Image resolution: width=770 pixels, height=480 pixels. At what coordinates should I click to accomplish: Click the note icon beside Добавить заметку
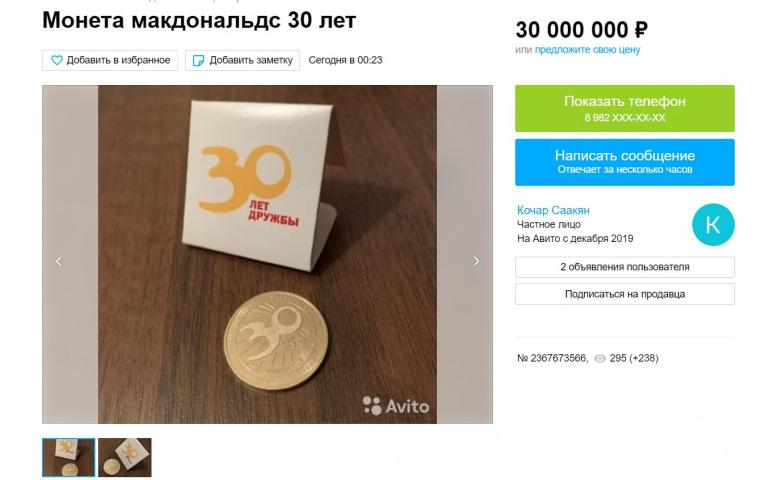(x=198, y=60)
